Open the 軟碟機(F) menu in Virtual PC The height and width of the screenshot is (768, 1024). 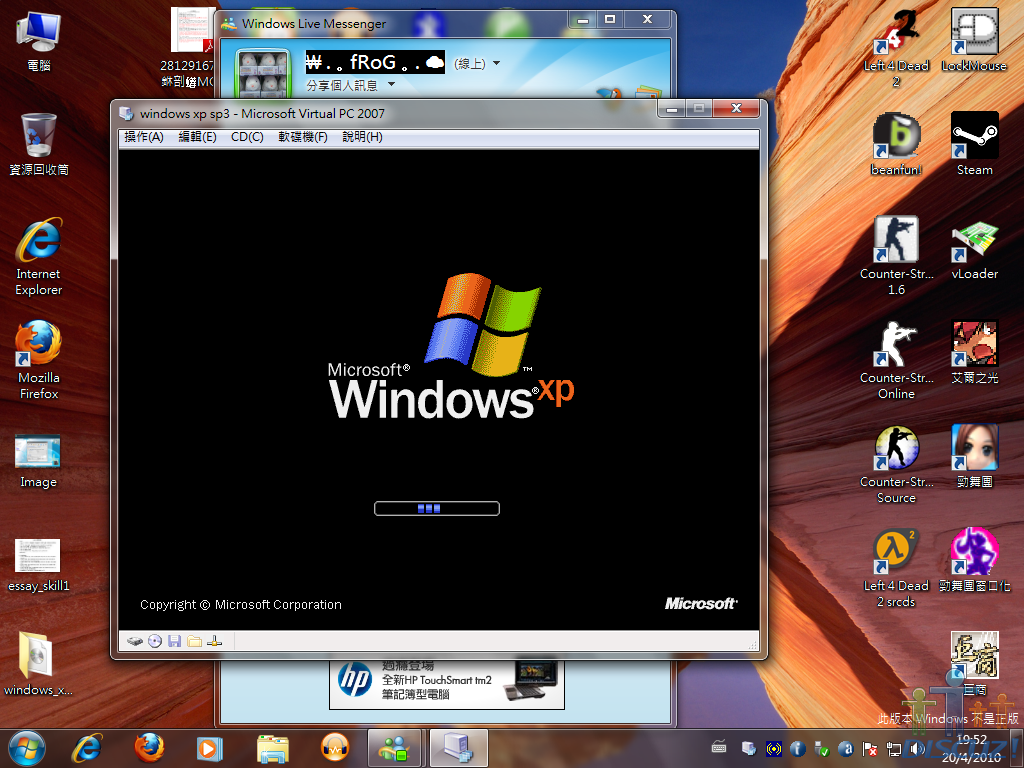click(303, 137)
